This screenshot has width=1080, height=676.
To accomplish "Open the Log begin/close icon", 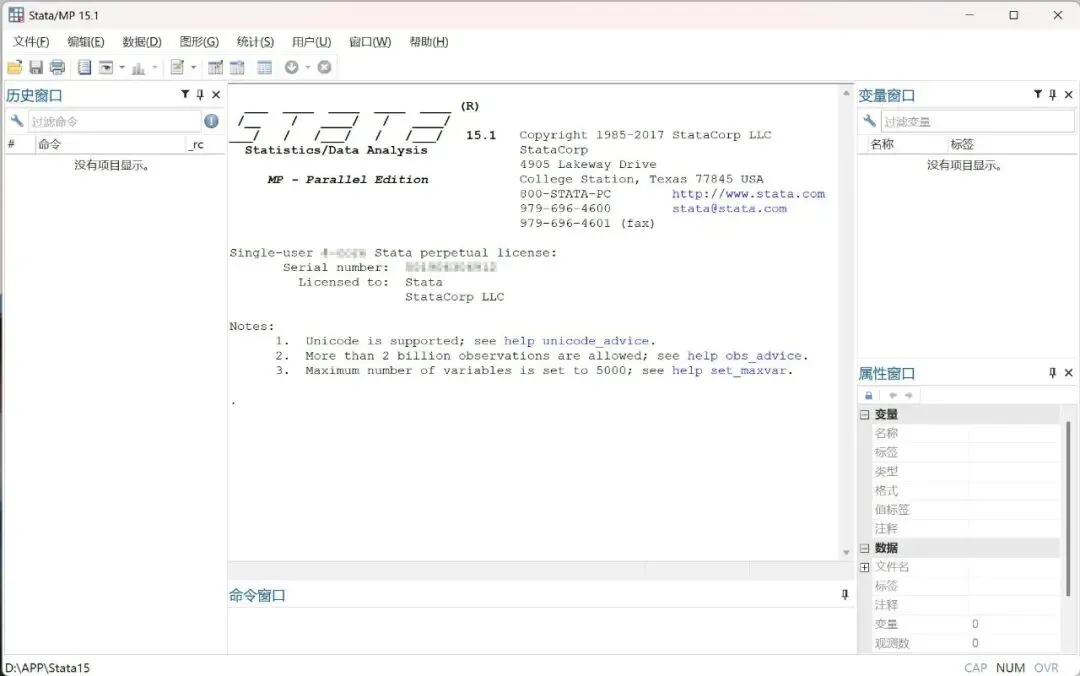I will pyautogui.click(x=84, y=67).
